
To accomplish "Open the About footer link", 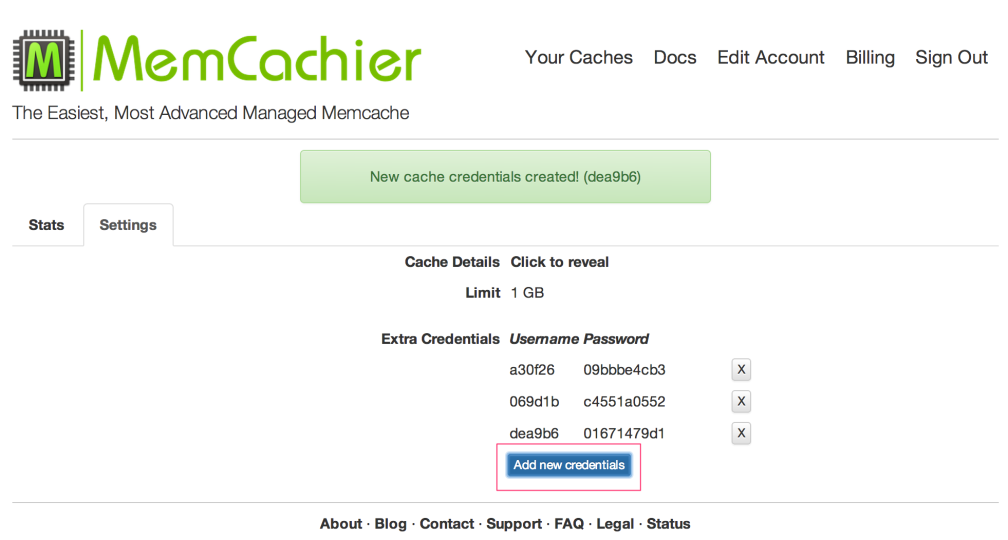I will (x=341, y=524).
